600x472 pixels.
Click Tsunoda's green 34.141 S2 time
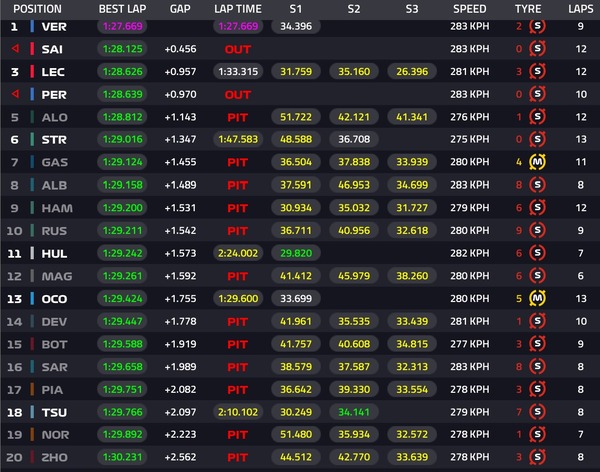click(354, 412)
